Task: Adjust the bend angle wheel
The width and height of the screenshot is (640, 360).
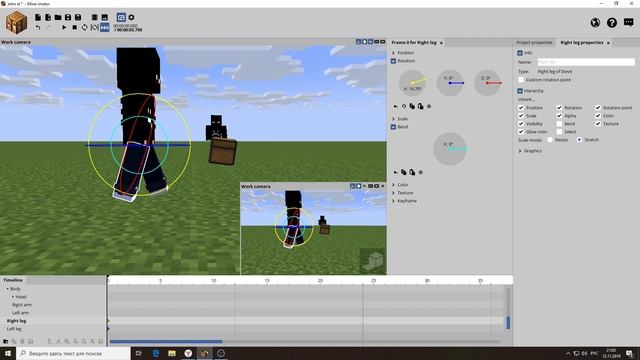Action: point(450,149)
